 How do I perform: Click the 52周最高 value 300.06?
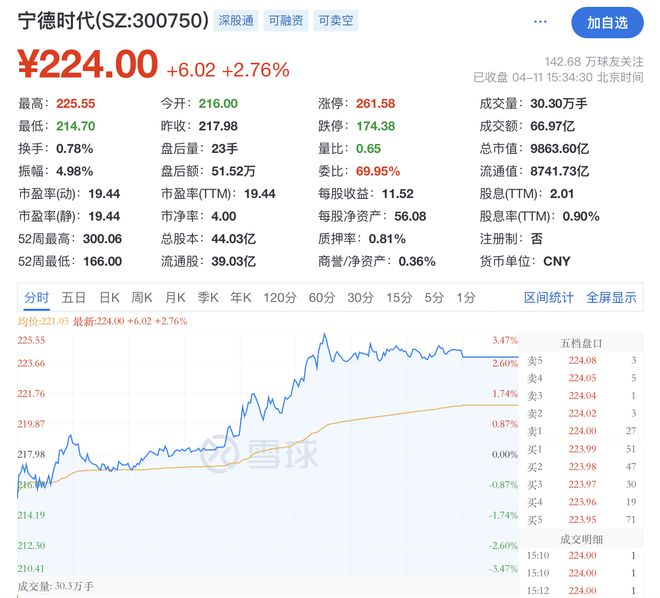[x=102, y=239]
